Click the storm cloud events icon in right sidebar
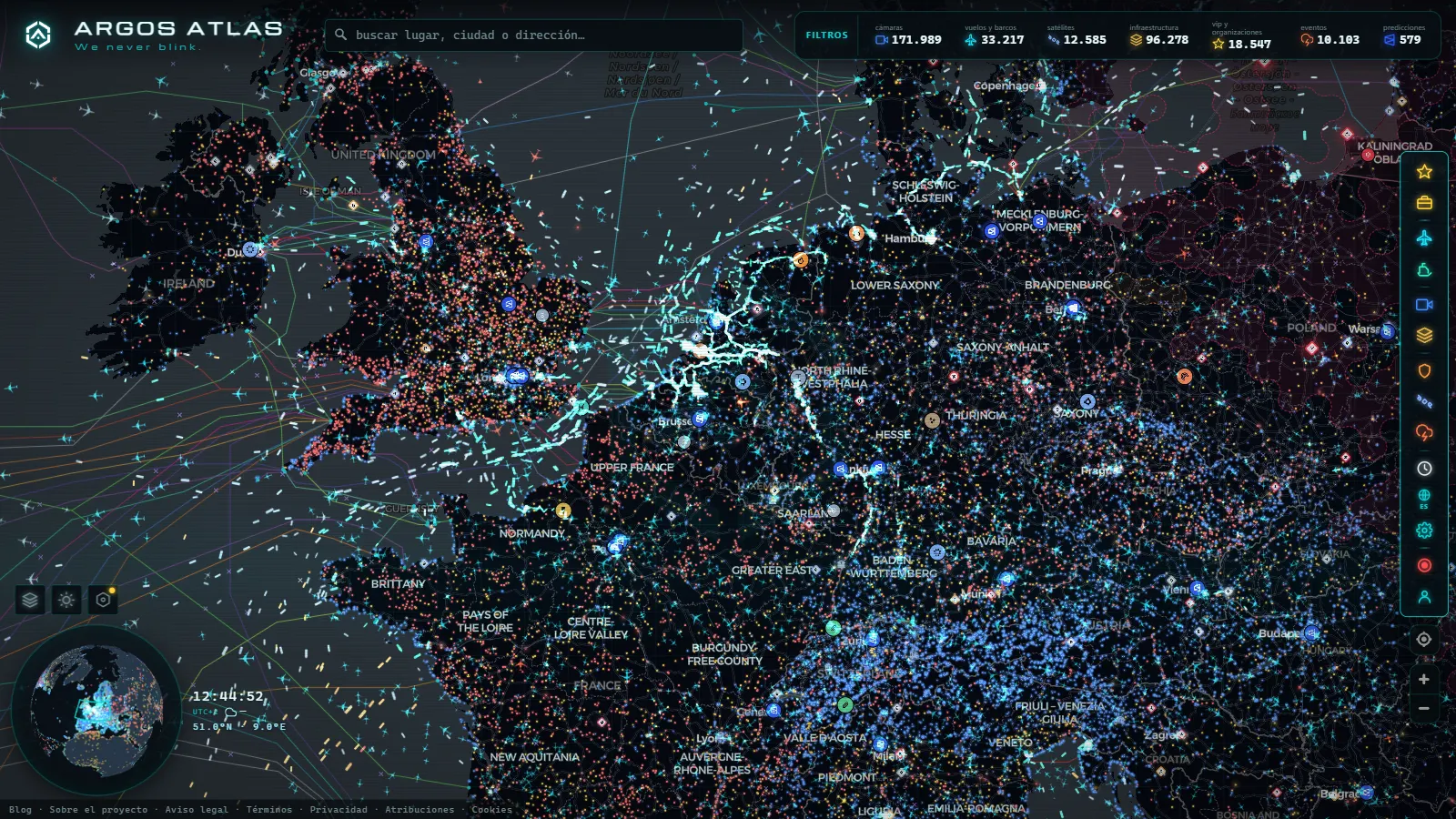Viewport: 1456px width, 819px height. tap(1424, 433)
